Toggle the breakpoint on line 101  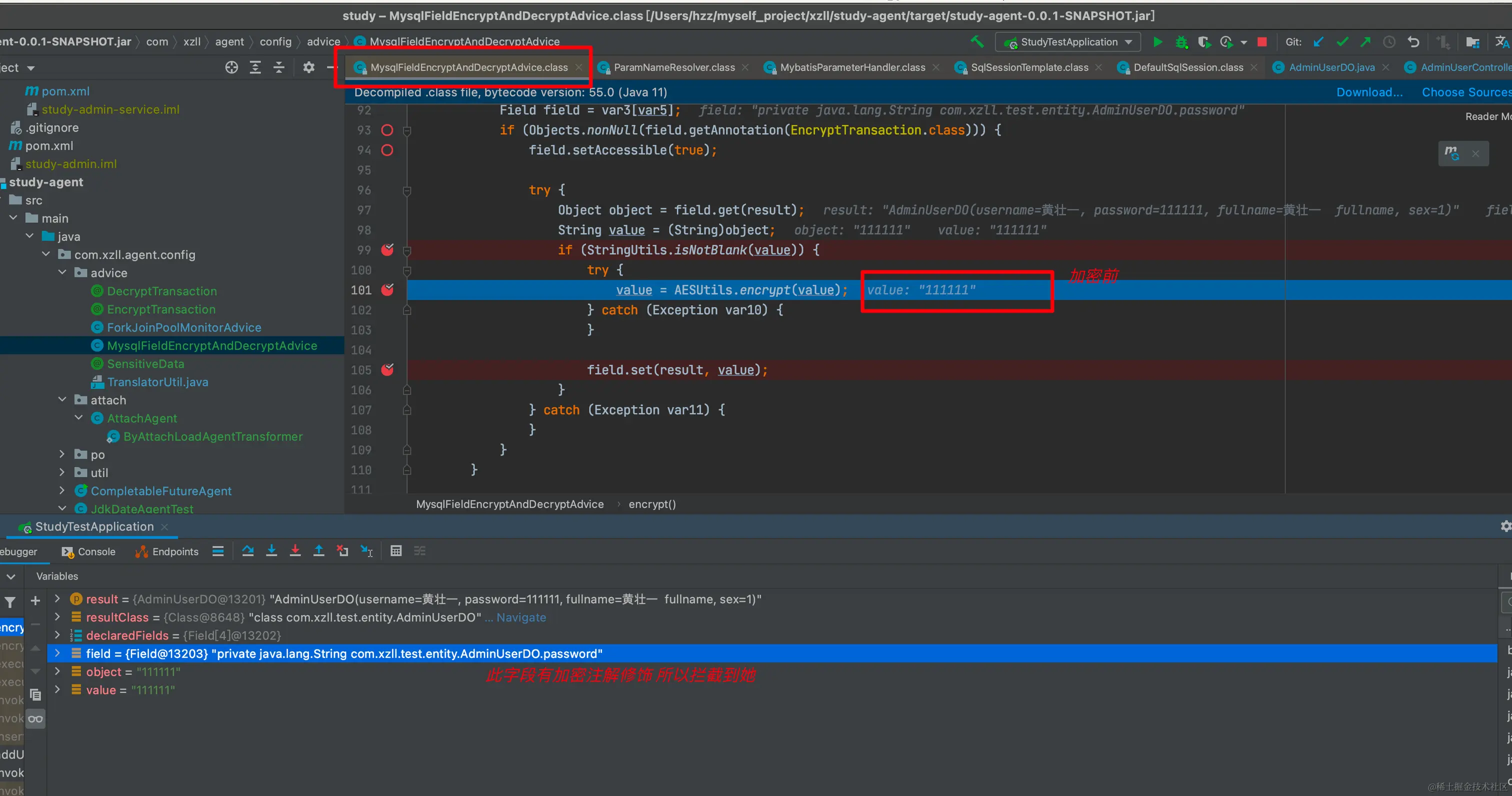click(x=387, y=289)
